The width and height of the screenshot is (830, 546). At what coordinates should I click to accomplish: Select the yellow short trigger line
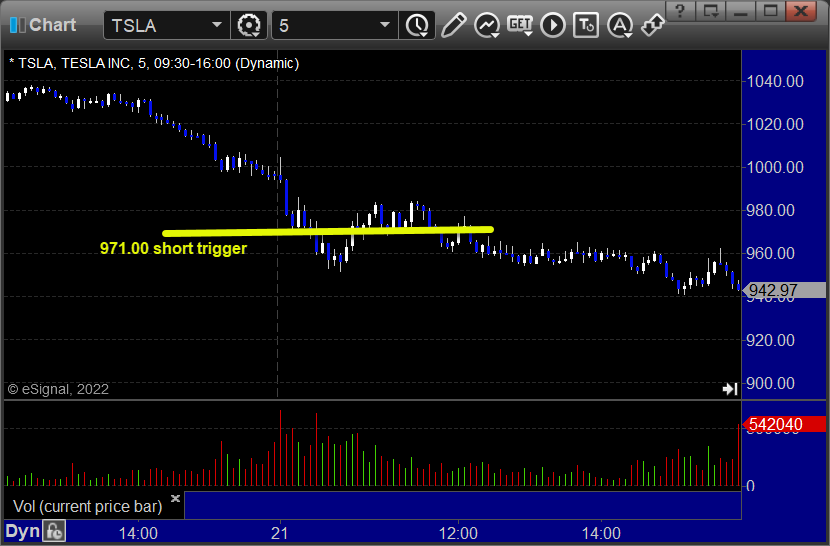pyautogui.click(x=328, y=231)
